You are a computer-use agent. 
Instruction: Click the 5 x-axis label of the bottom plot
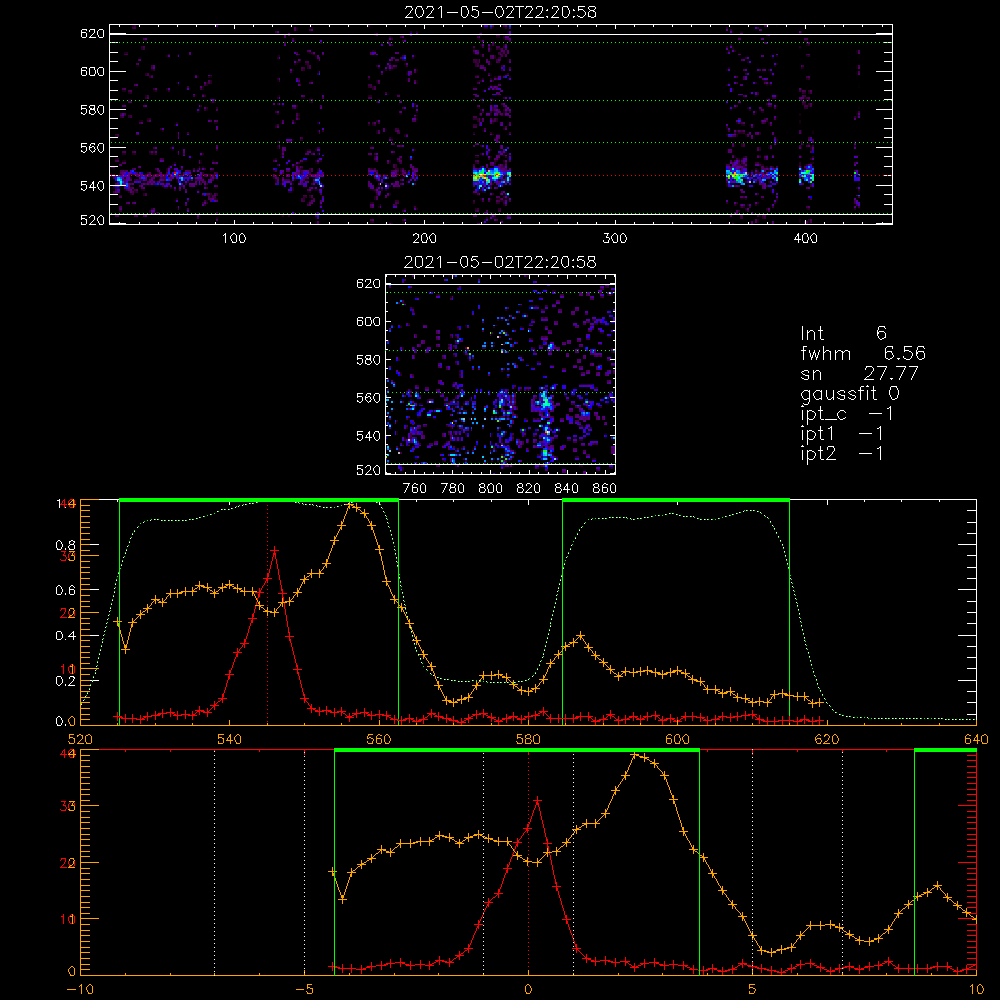(753, 990)
